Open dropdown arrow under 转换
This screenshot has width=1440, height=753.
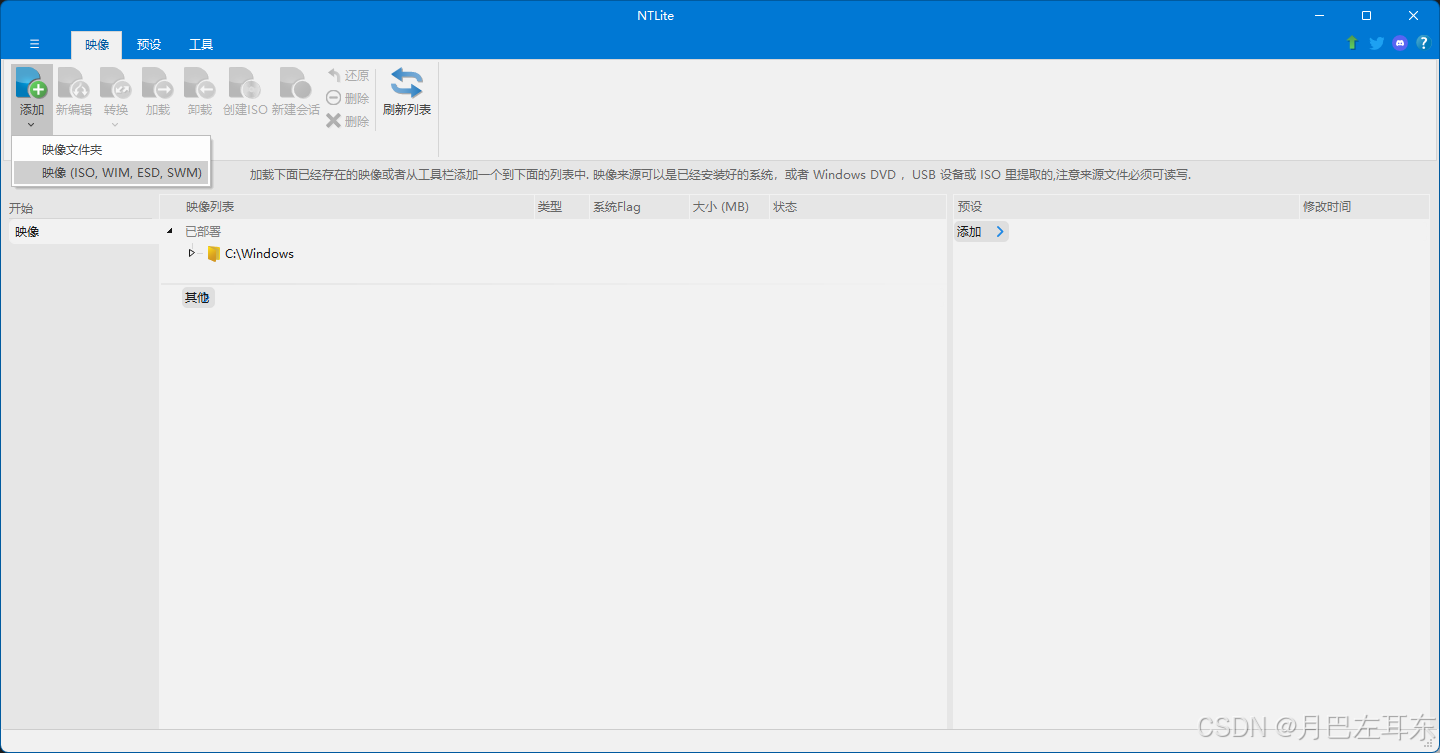116,125
